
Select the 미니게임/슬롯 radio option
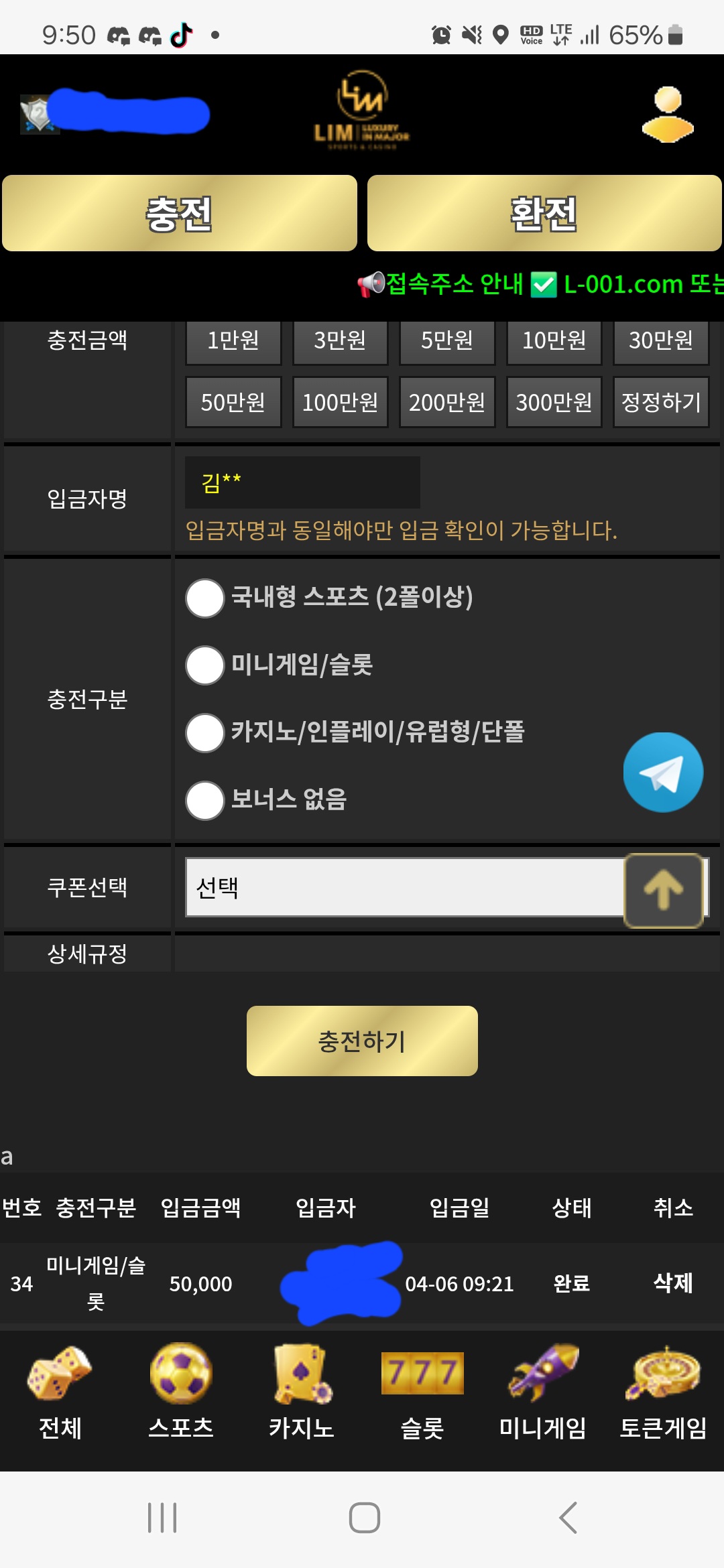(205, 665)
